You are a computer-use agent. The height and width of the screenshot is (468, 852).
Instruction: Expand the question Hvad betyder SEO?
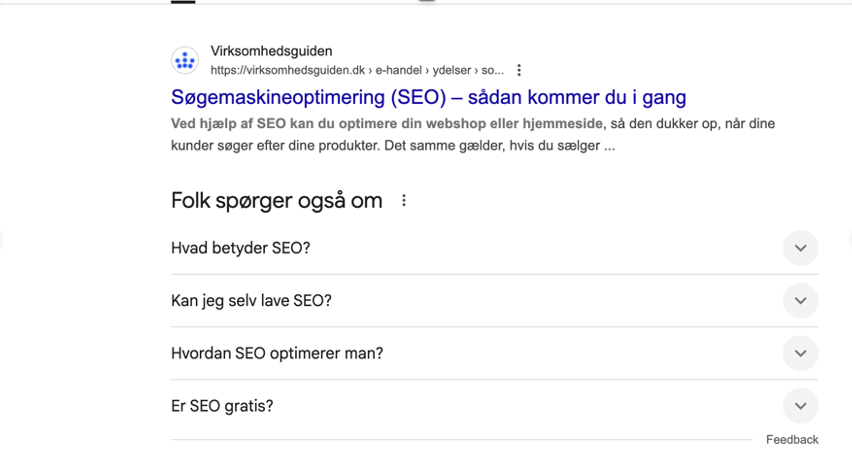coord(241,248)
